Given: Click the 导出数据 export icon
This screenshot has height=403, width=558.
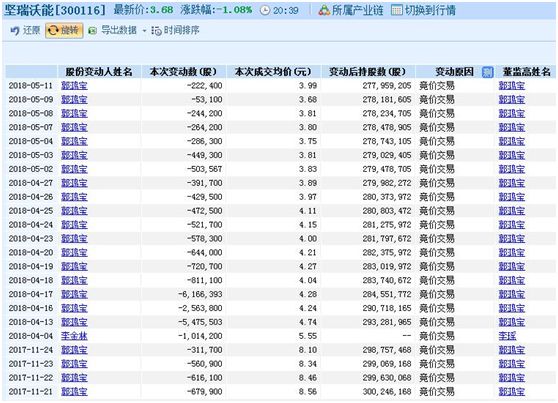Looking at the screenshot, I should pos(93,31).
